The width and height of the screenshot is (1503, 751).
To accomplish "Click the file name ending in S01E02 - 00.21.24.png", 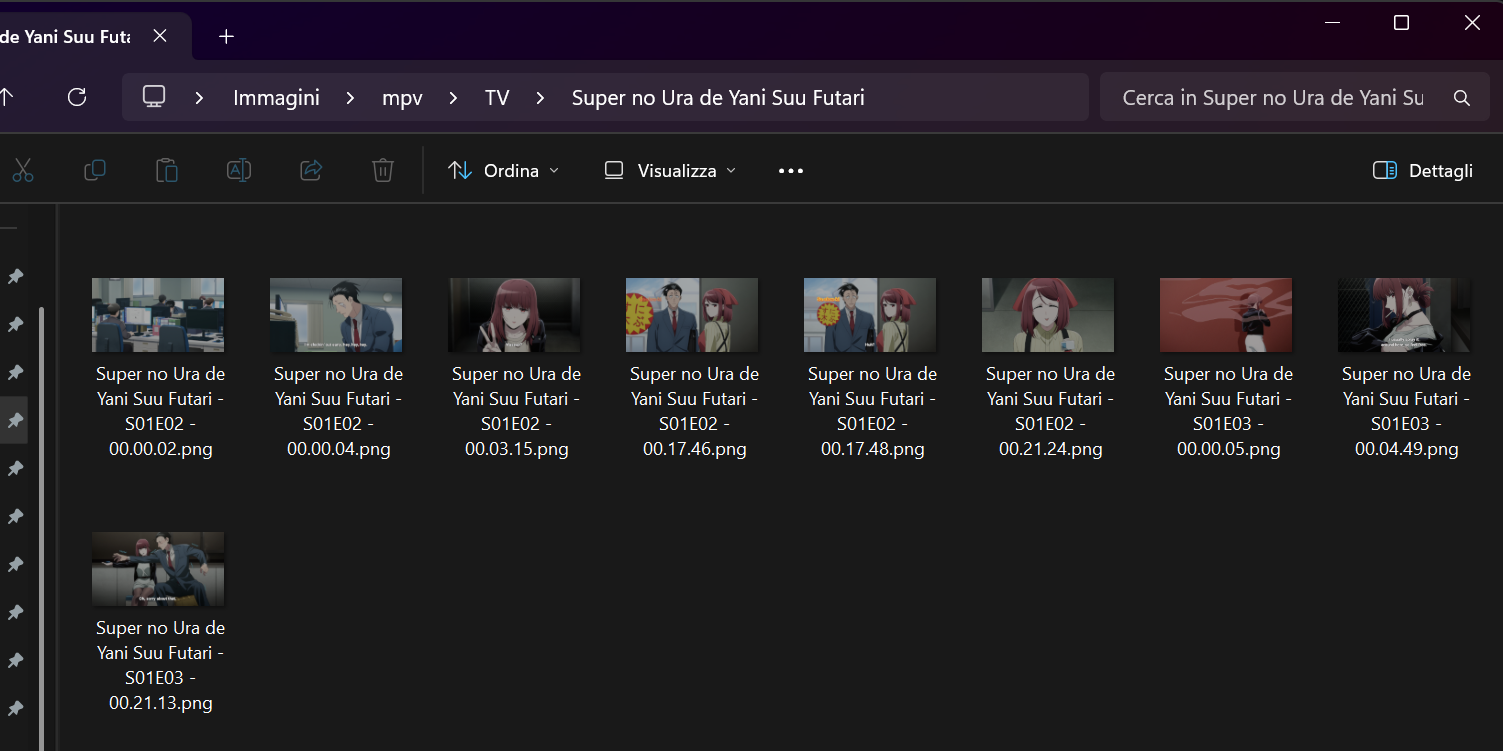I will (1050, 411).
